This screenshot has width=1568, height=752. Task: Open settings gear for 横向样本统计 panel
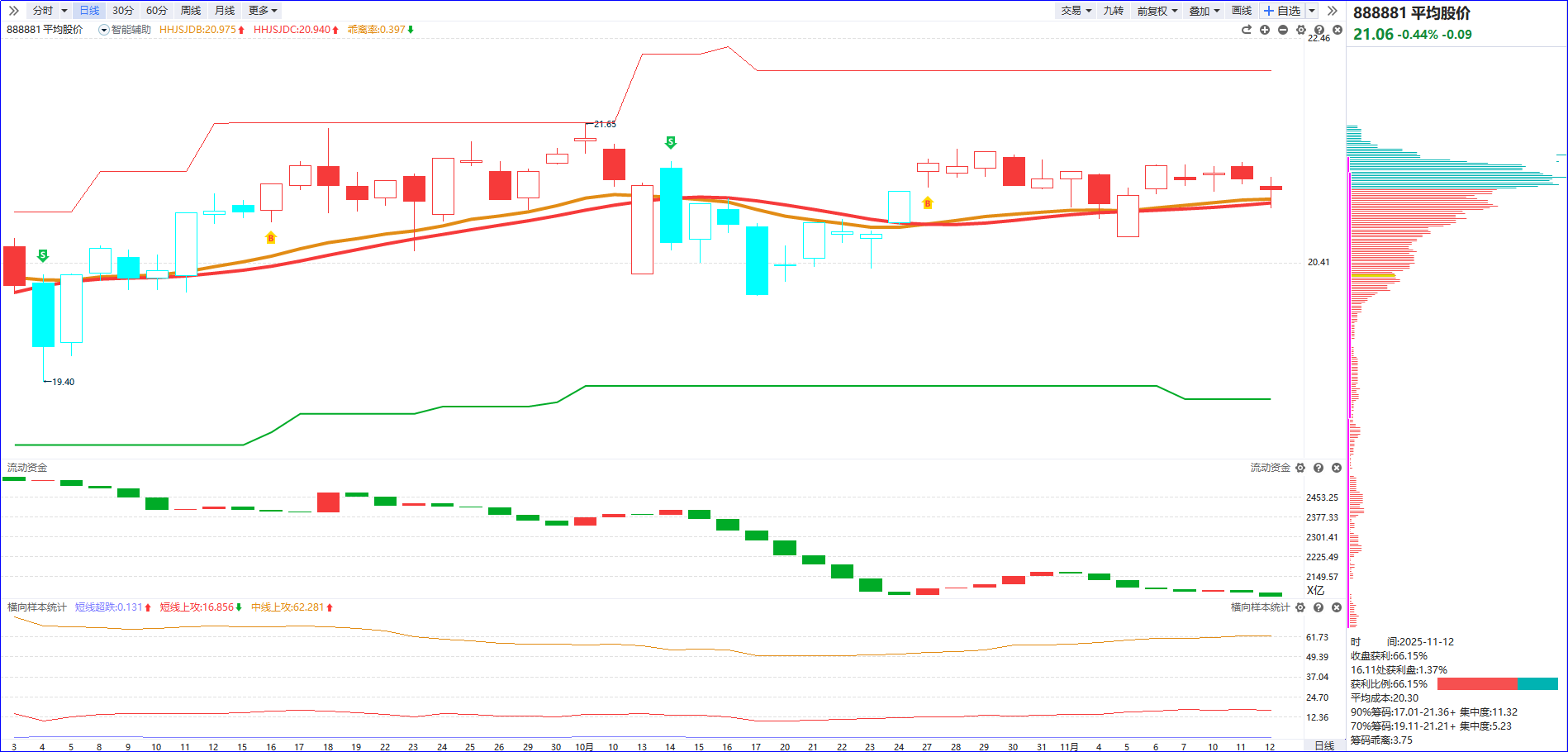click(1300, 607)
